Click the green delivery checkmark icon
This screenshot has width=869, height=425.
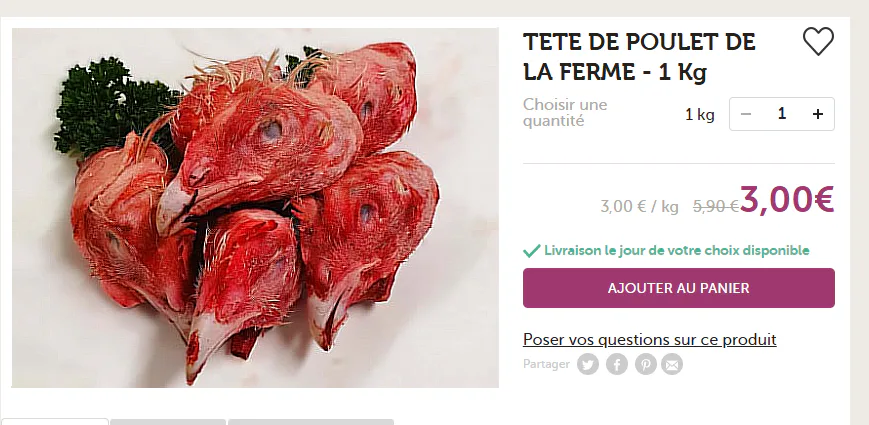(x=531, y=251)
